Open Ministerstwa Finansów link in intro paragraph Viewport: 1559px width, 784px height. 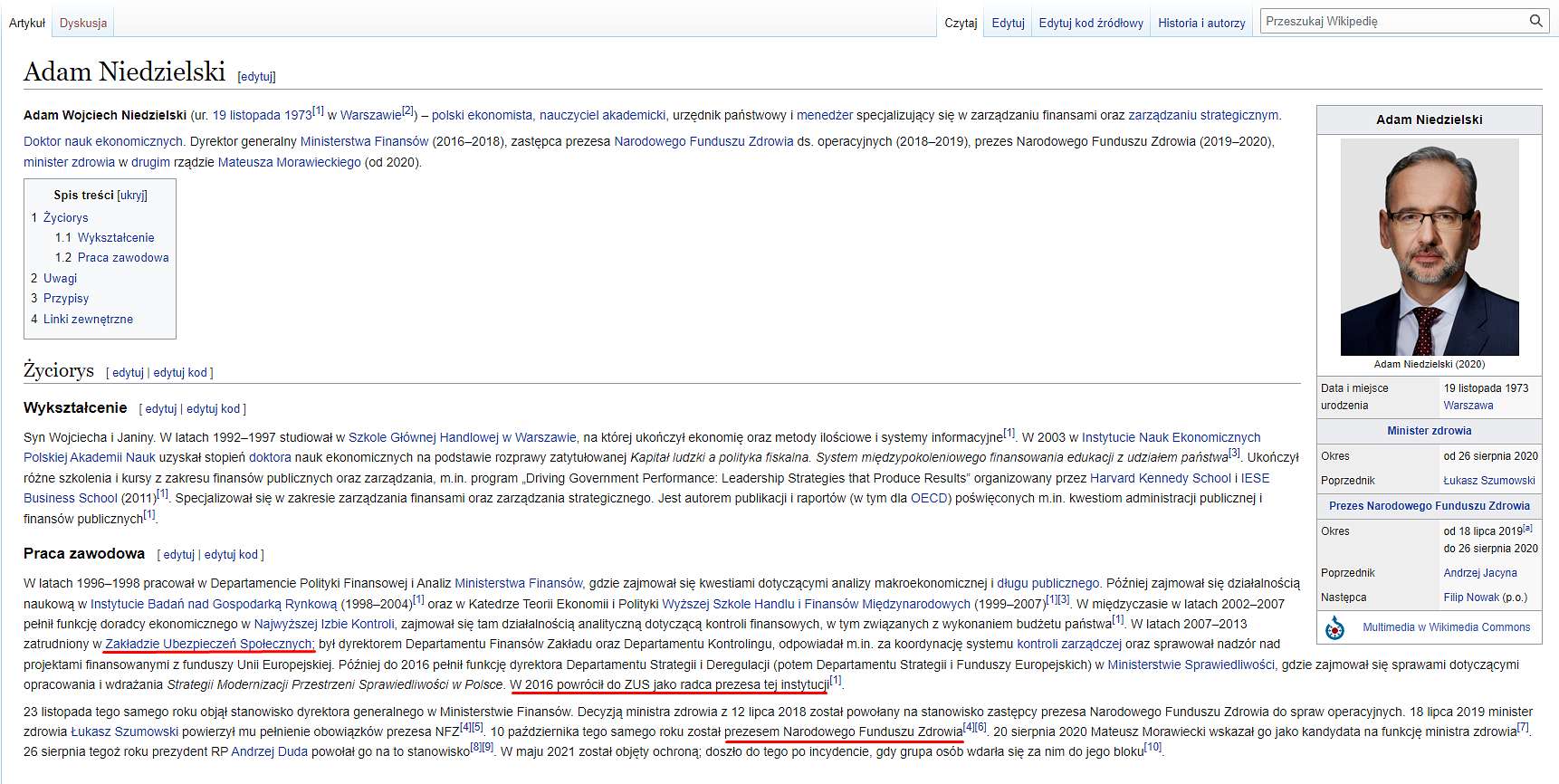click(364, 141)
